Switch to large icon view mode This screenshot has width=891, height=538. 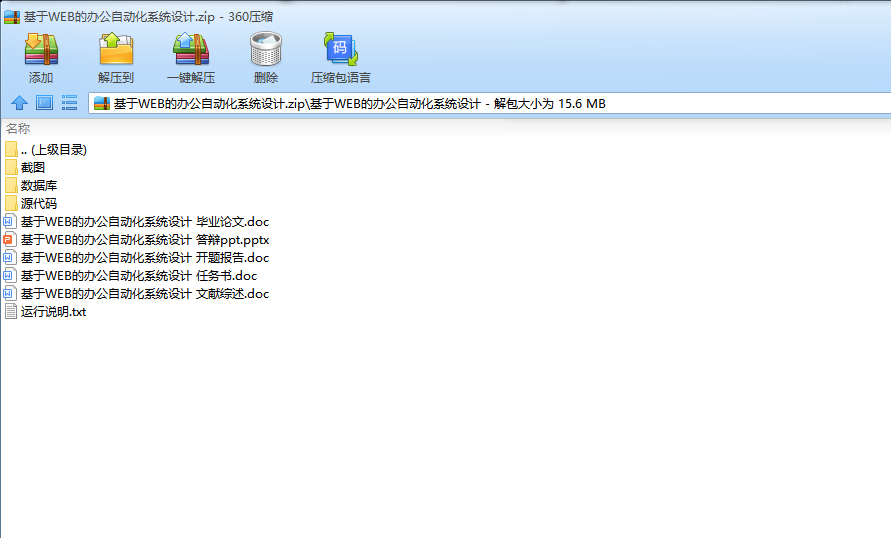[x=44, y=103]
